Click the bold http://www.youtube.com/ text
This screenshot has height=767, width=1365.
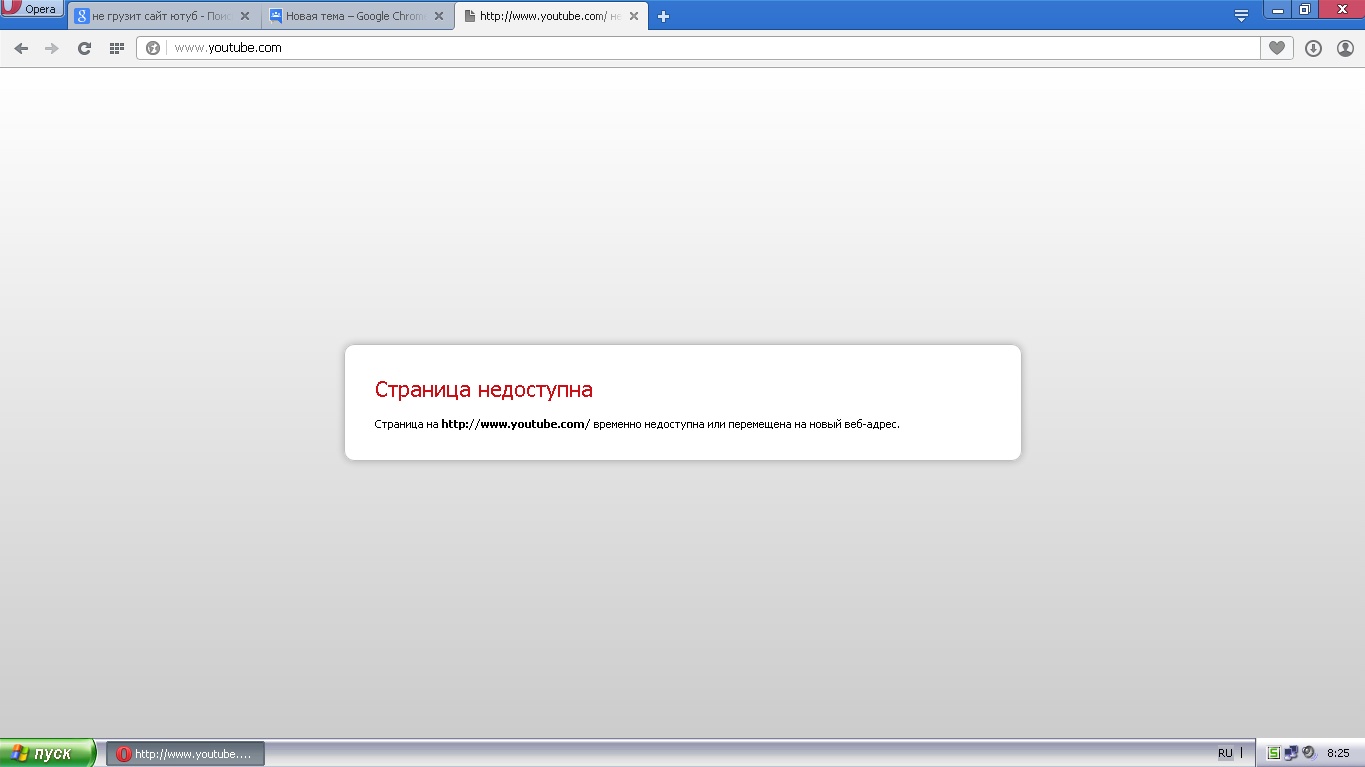click(x=516, y=424)
